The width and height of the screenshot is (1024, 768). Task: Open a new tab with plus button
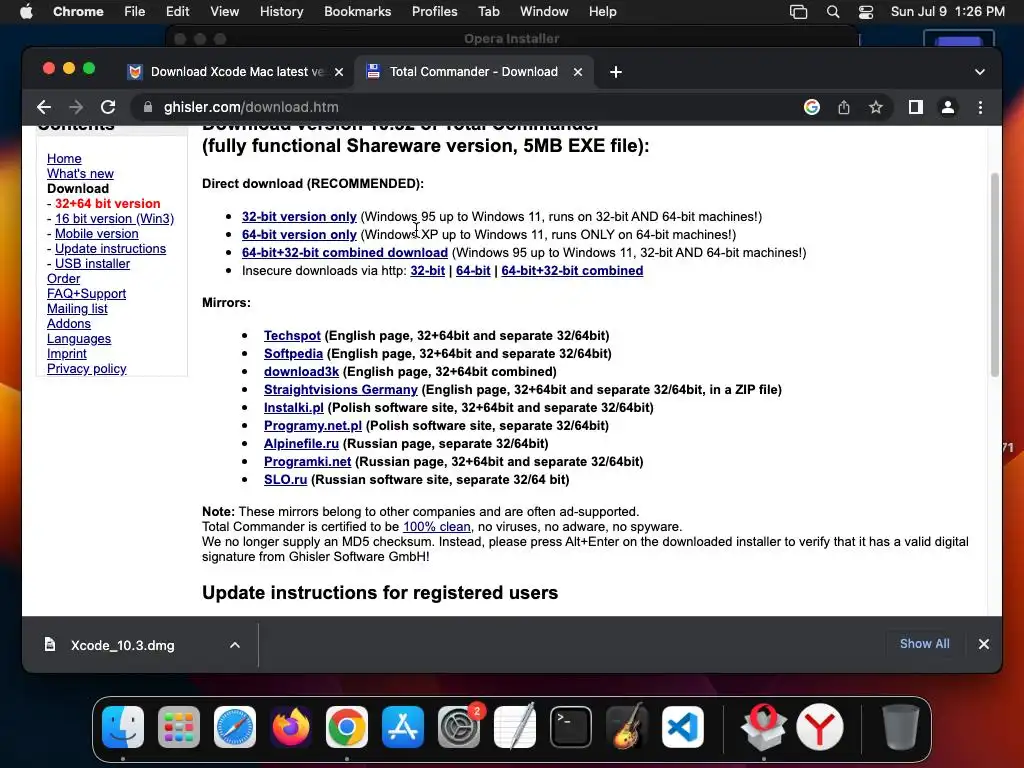[x=616, y=72]
